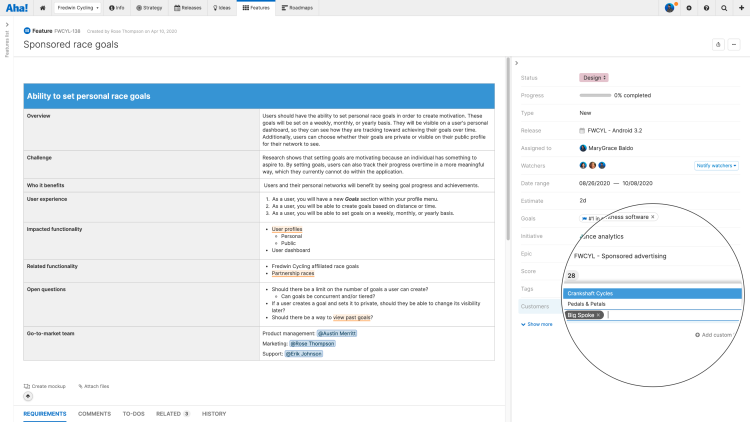Open the Info menu
750x422 pixels.
(116, 8)
